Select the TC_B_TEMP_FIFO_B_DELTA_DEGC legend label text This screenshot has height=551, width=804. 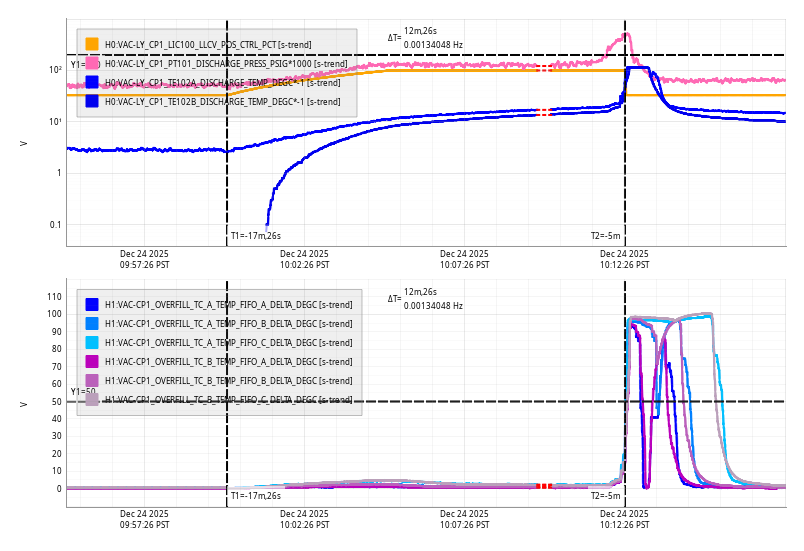pos(228,381)
